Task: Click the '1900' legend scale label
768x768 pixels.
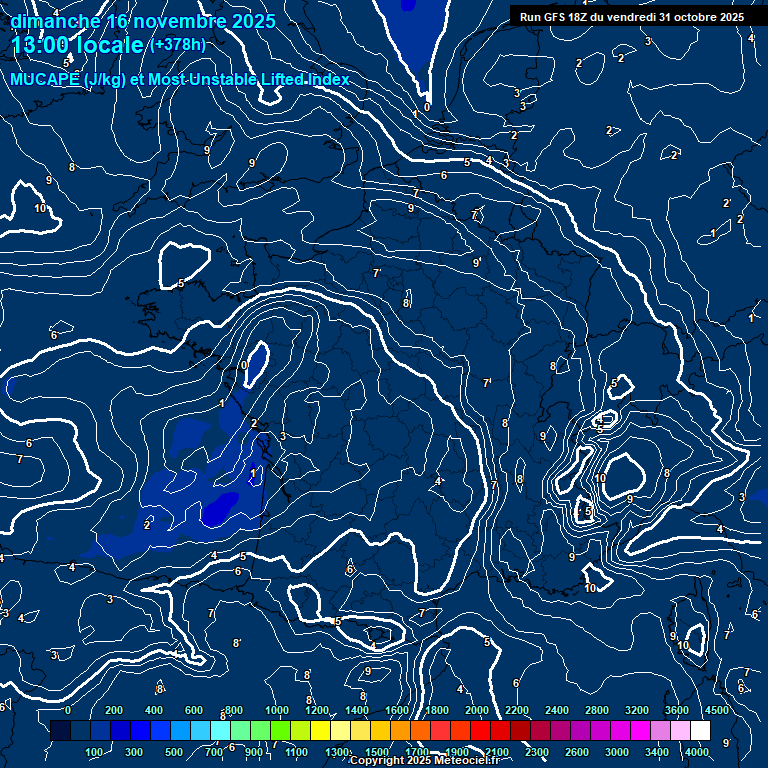Action: coord(457,752)
